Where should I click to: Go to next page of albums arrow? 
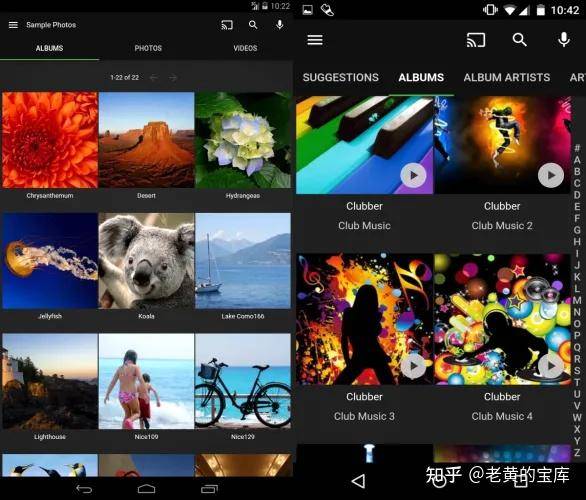click(x=173, y=78)
